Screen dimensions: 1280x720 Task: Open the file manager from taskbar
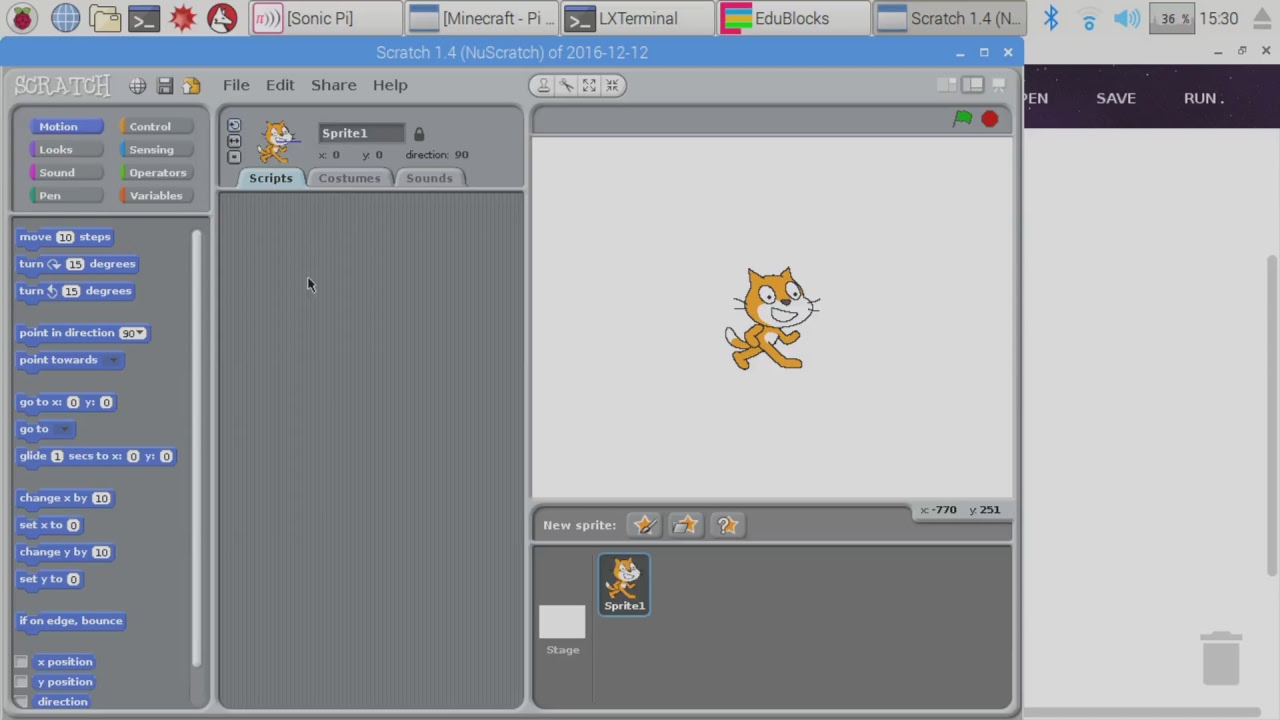(x=104, y=18)
